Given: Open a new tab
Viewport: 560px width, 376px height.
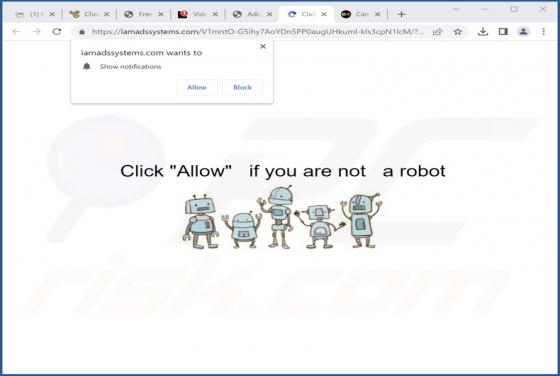Looking at the screenshot, I should [x=401, y=14].
